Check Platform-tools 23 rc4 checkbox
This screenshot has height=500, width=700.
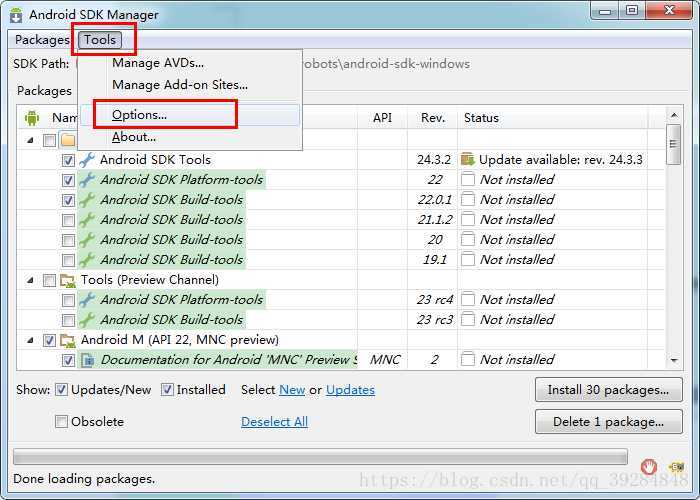tap(68, 300)
